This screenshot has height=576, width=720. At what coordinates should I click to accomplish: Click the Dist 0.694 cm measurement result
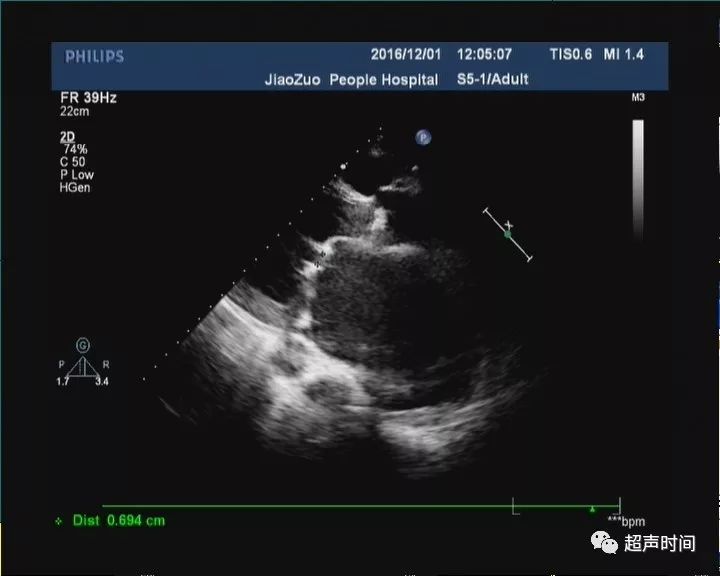click(119, 520)
